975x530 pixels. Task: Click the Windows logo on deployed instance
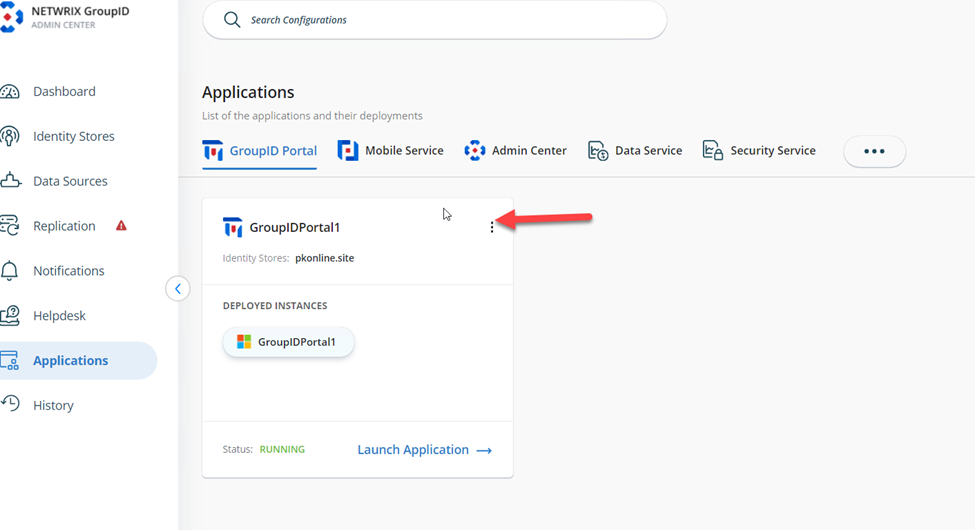(244, 342)
